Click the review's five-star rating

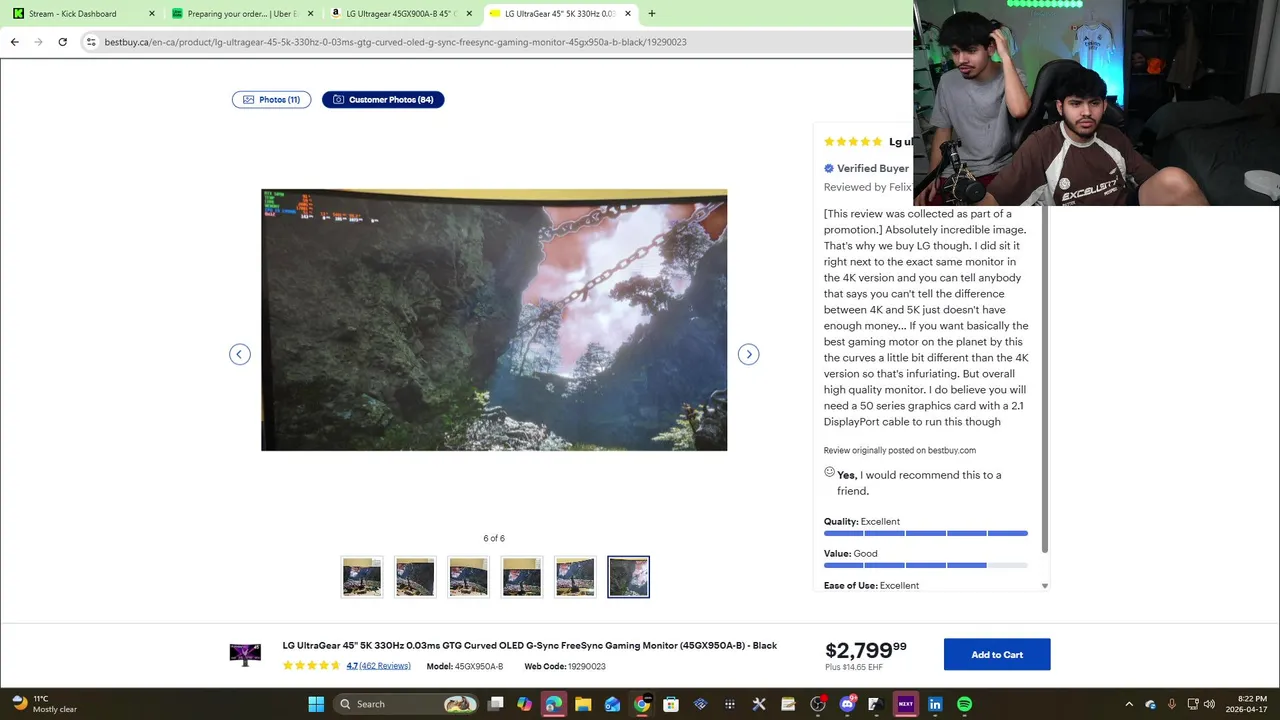tap(853, 142)
